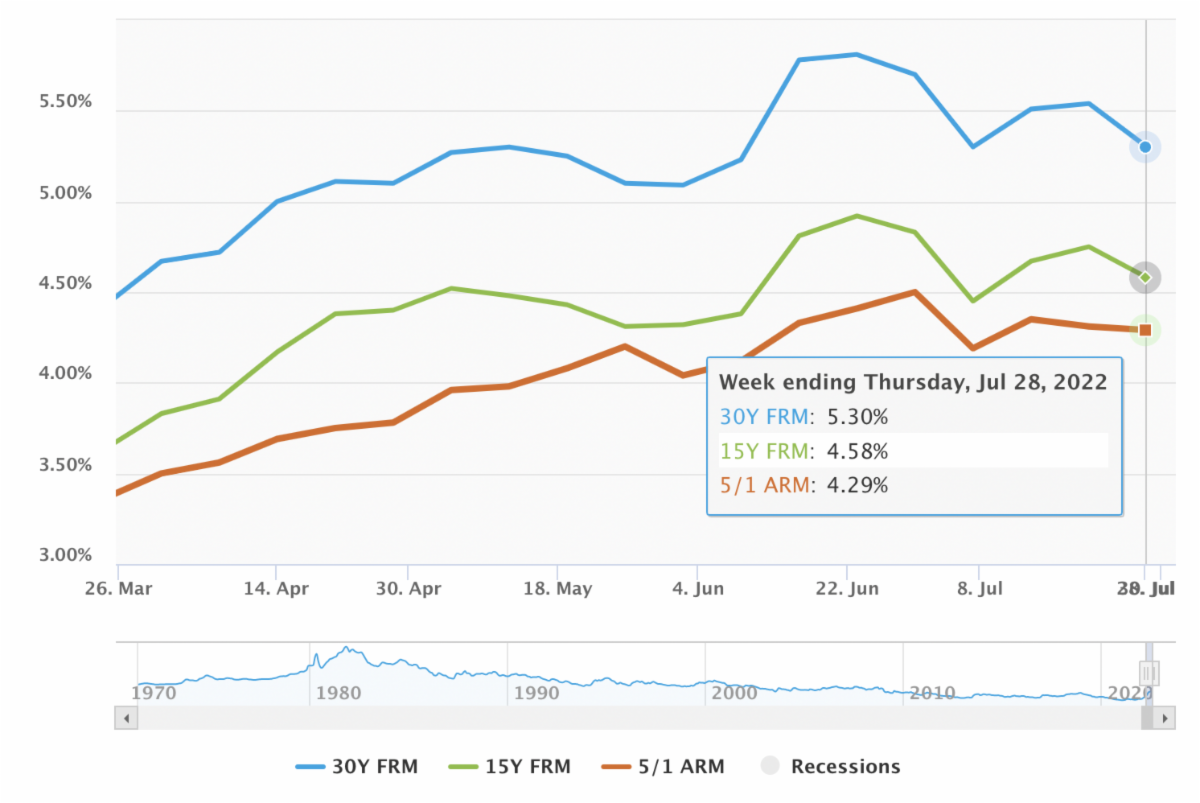Click the gray Recessions circle in the legend
The image size is (1200, 803).
[770, 767]
